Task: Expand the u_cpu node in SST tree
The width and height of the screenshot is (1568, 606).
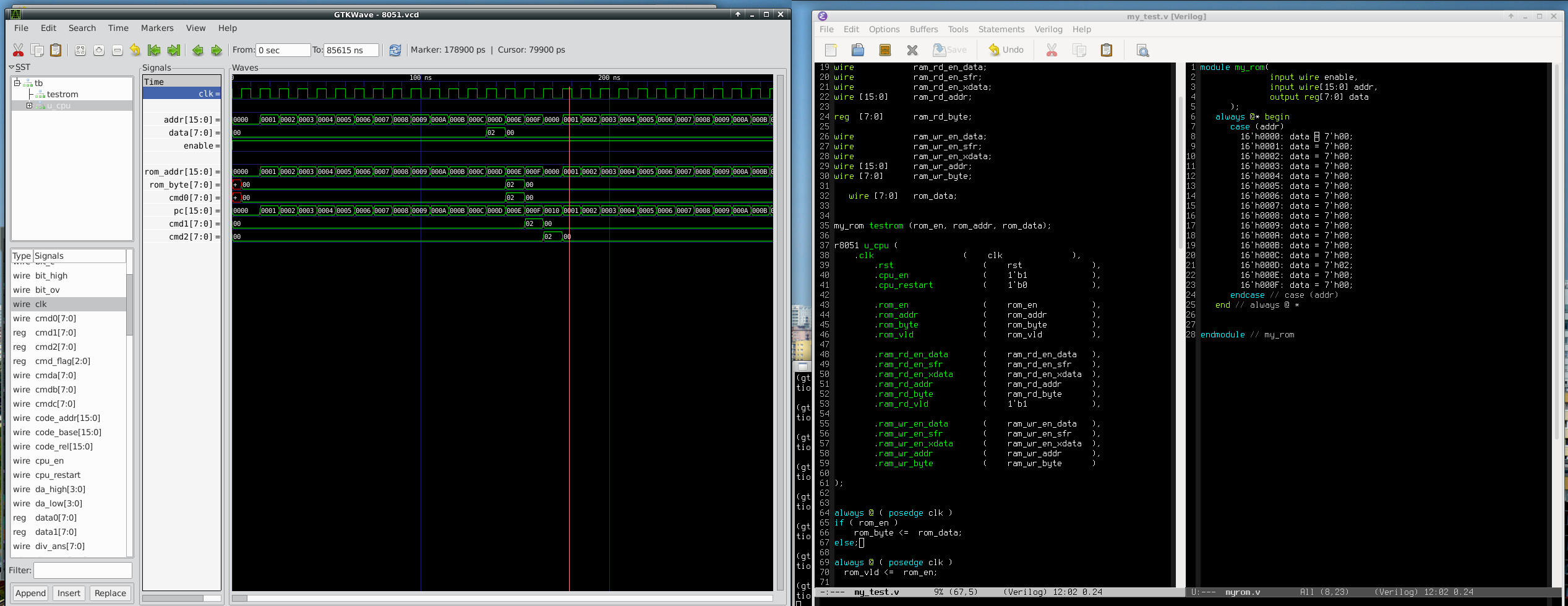Action: coord(29,106)
